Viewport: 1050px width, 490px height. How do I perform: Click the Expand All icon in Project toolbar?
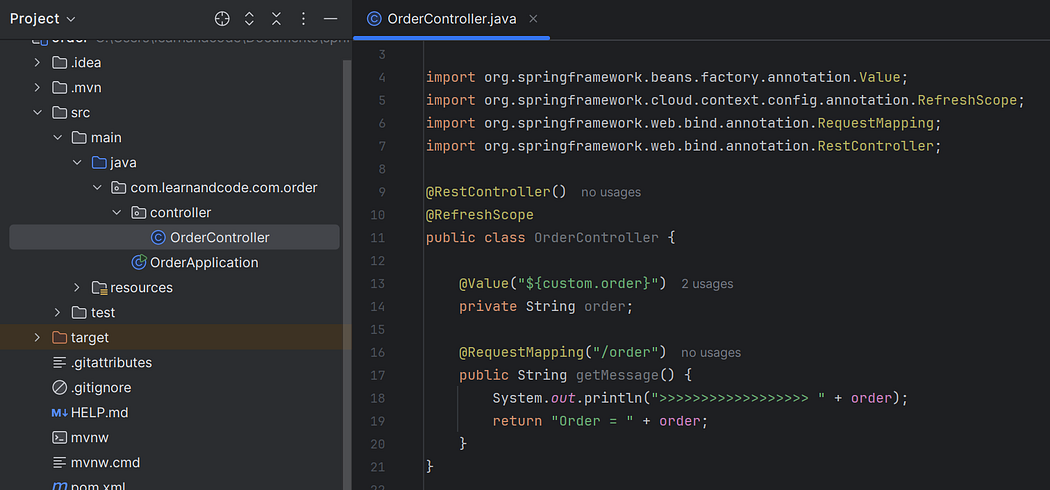pyautogui.click(x=249, y=19)
